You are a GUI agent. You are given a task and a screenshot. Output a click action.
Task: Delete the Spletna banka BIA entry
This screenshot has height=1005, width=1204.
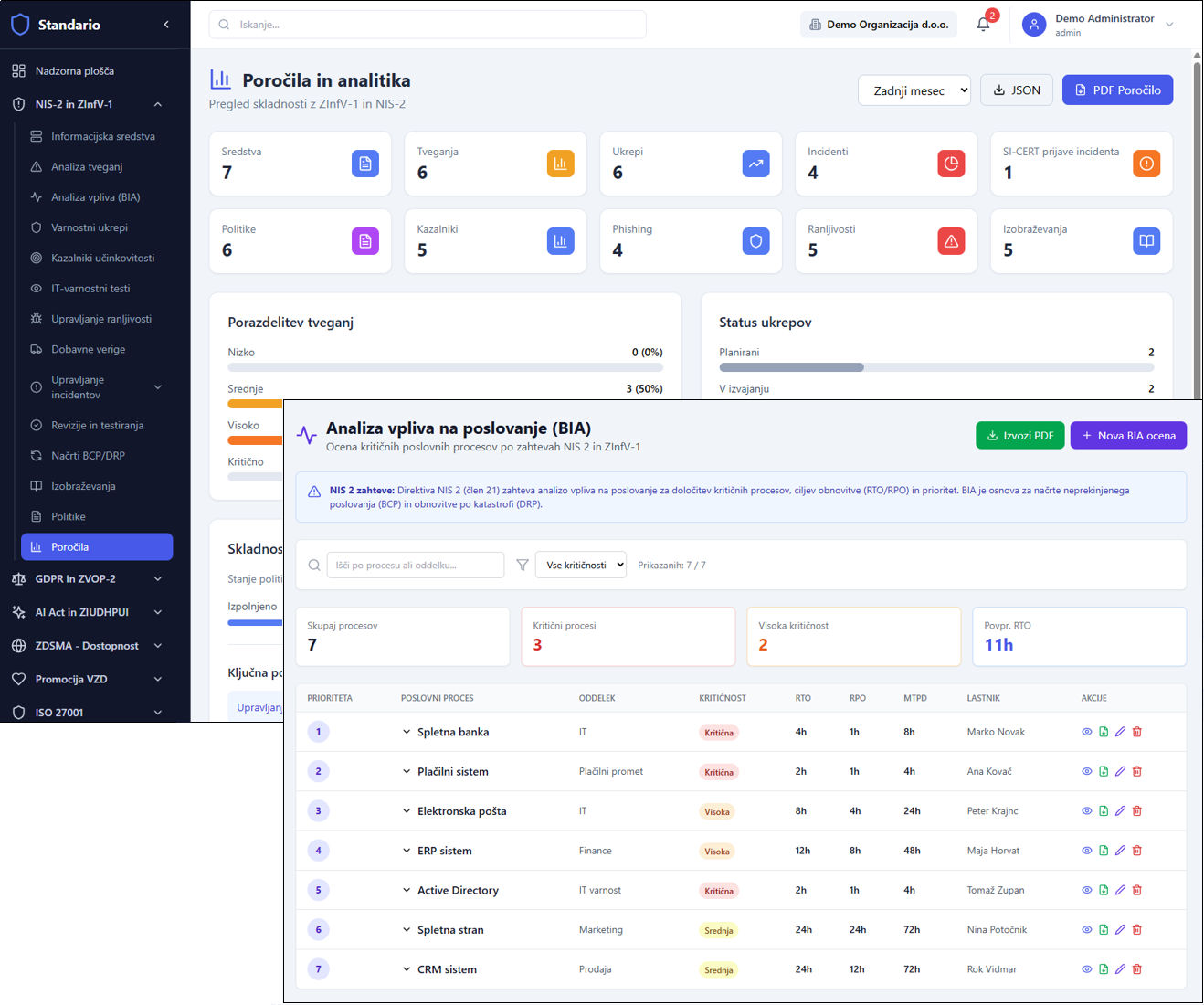(1137, 732)
